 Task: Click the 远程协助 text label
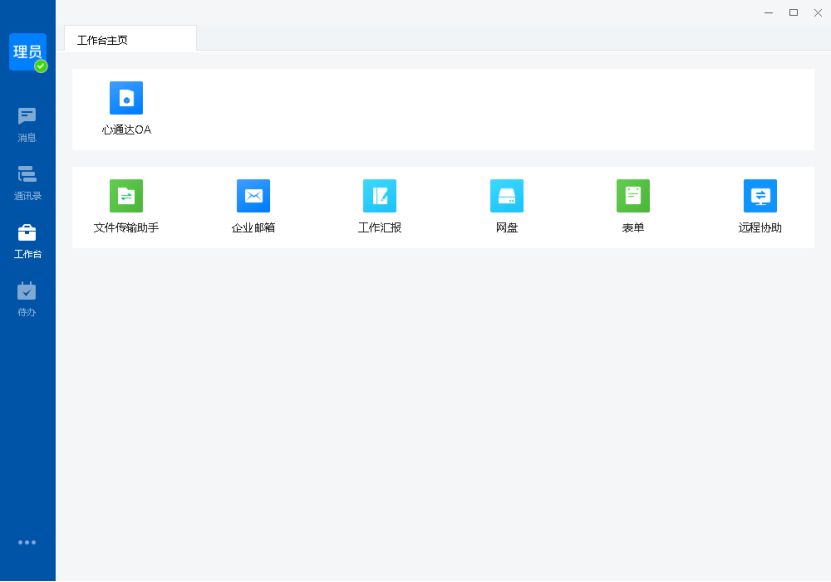click(x=760, y=227)
